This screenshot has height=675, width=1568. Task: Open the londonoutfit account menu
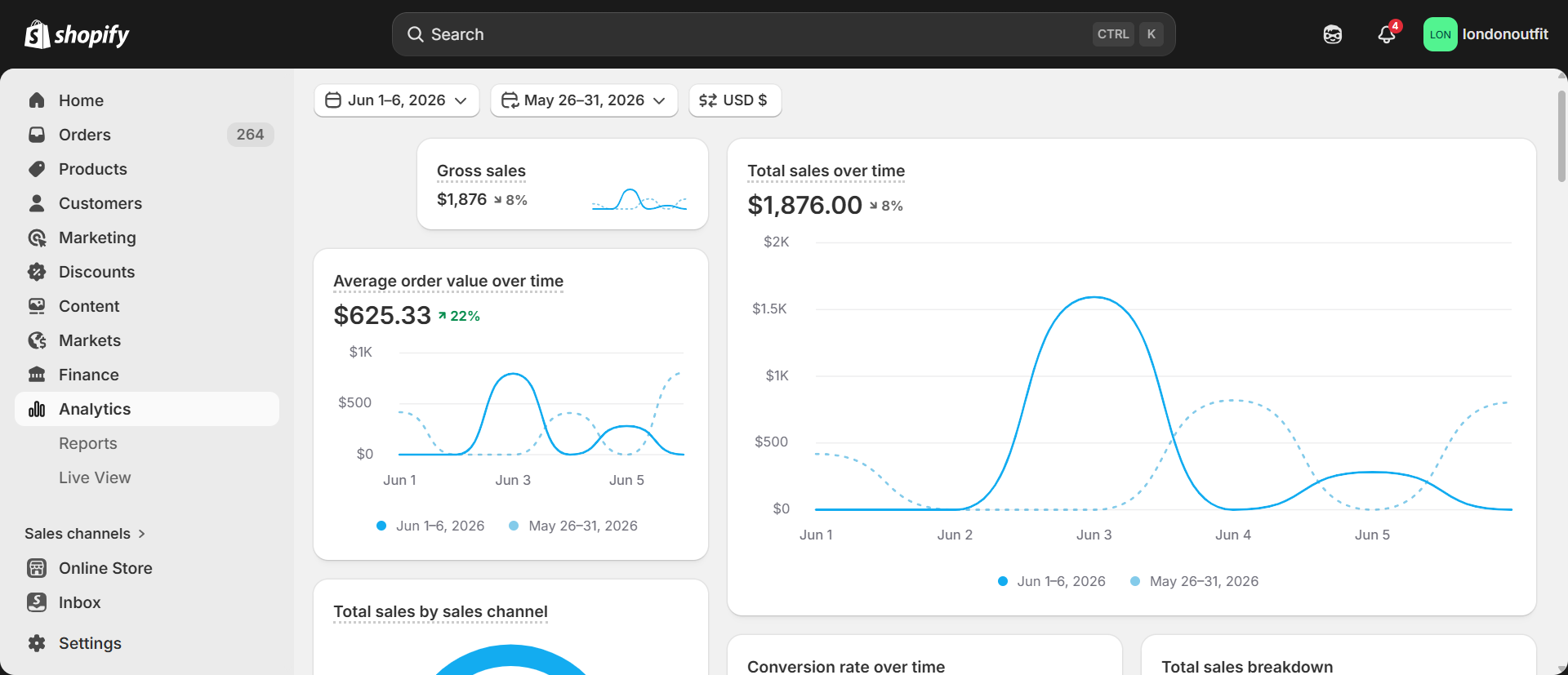1486,34
